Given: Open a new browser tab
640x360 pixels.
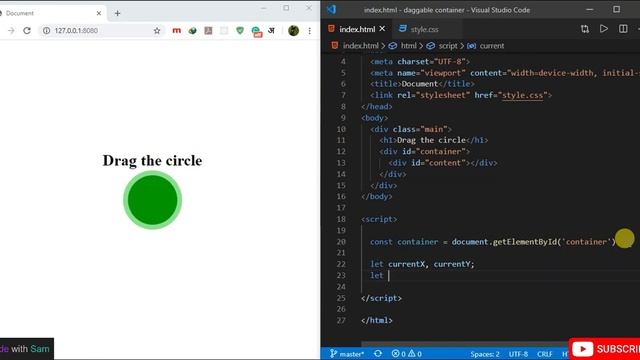Looking at the screenshot, I should tap(118, 13).
